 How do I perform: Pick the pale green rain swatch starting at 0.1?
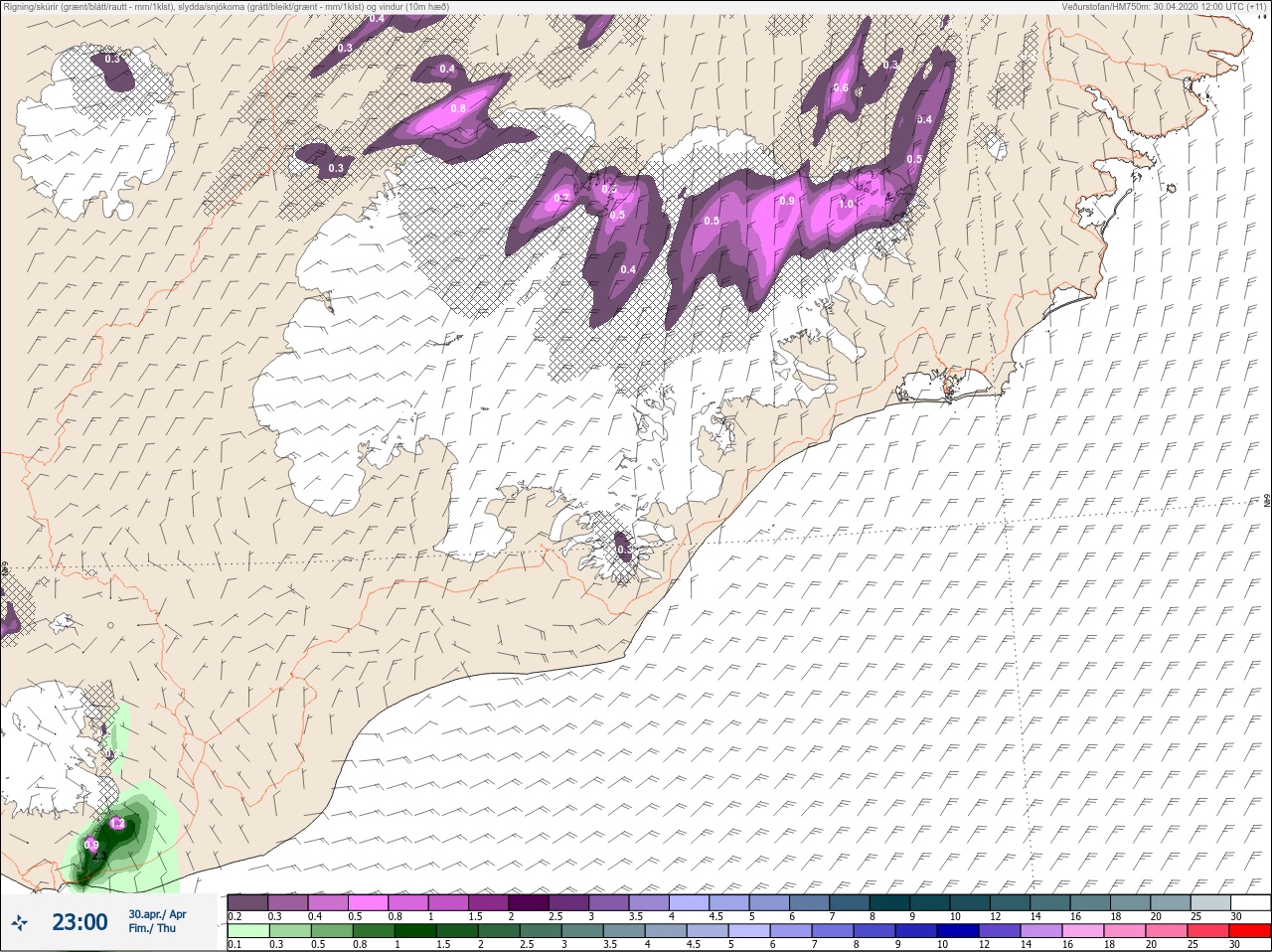(x=247, y=932)
